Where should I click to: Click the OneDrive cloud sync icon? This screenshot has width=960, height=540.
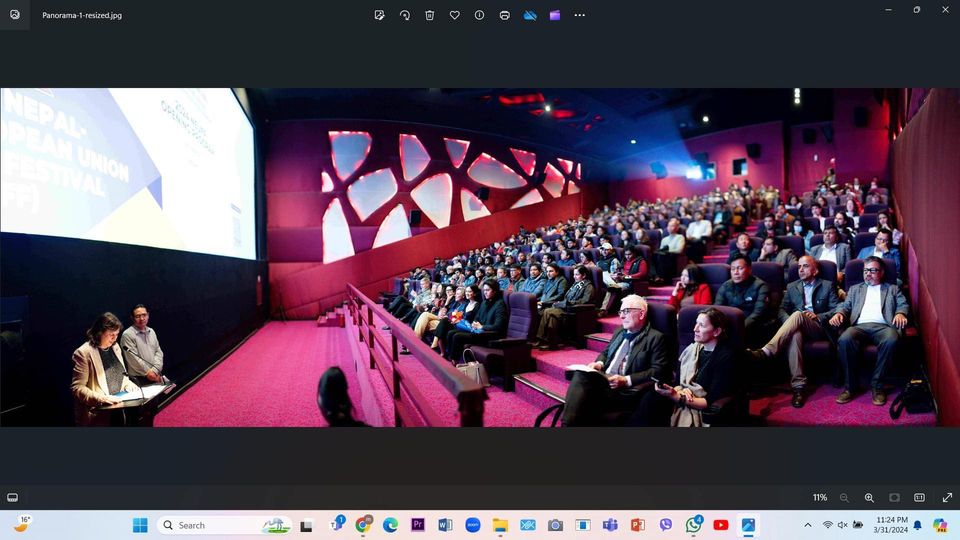pos(530,15)
